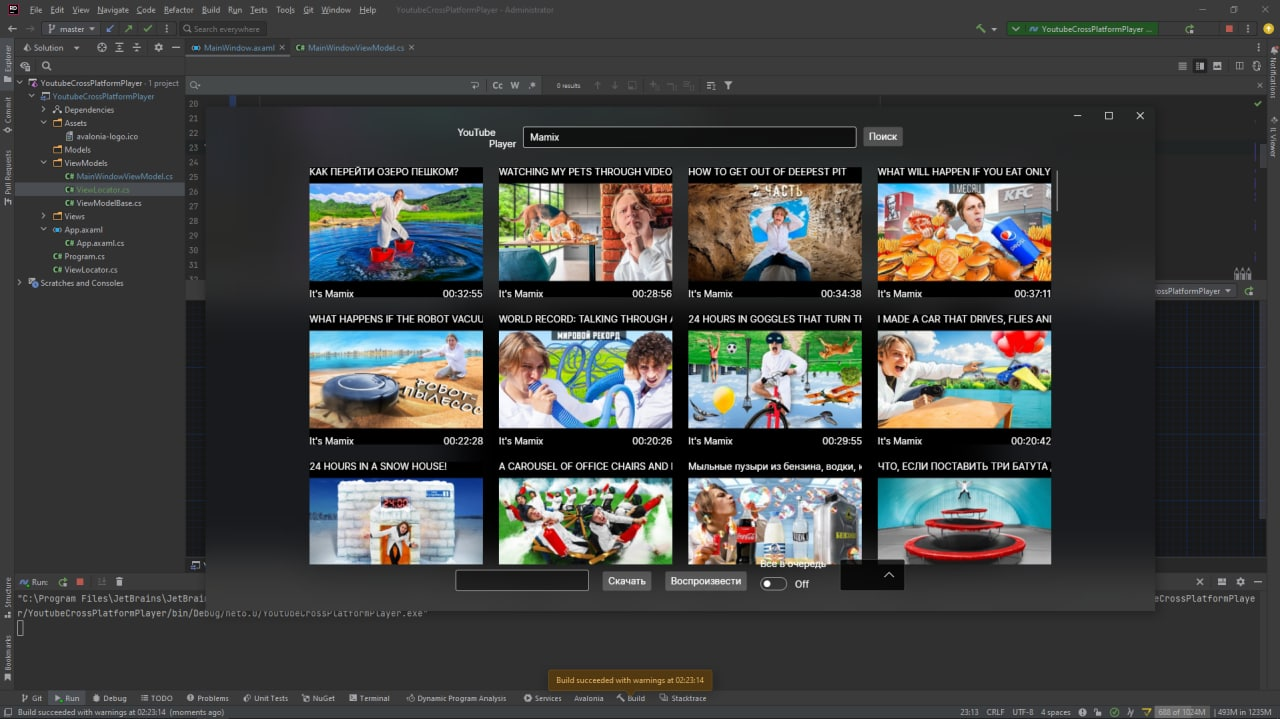Click the locate file crosshair icon in Explorer
Screen dimensions: 1280x719
tap(101, 47)
